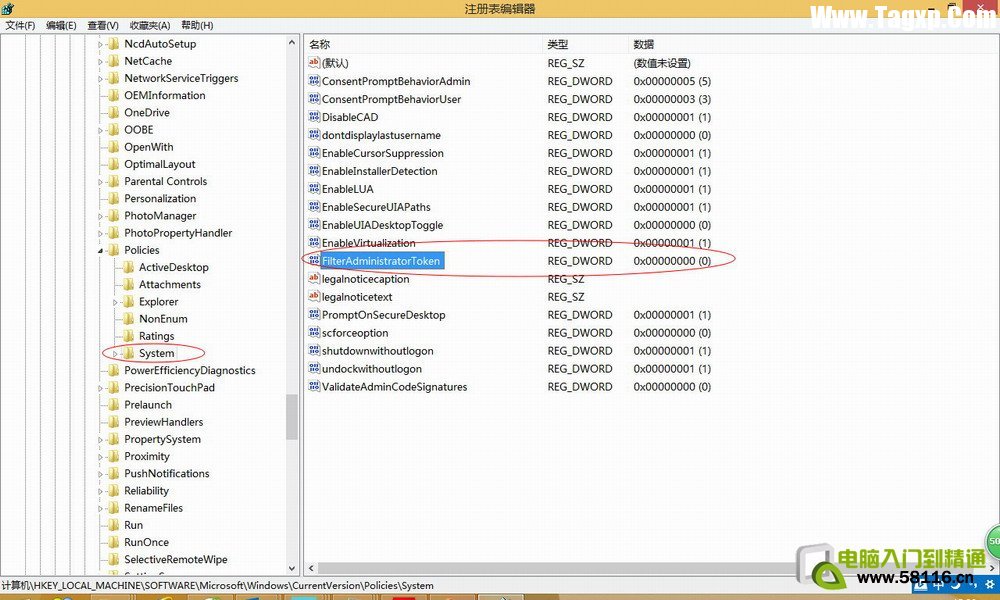Open the 帮助(H) menu
Image resolution: width=1000 pixels, height=600 pixels.
197,26
